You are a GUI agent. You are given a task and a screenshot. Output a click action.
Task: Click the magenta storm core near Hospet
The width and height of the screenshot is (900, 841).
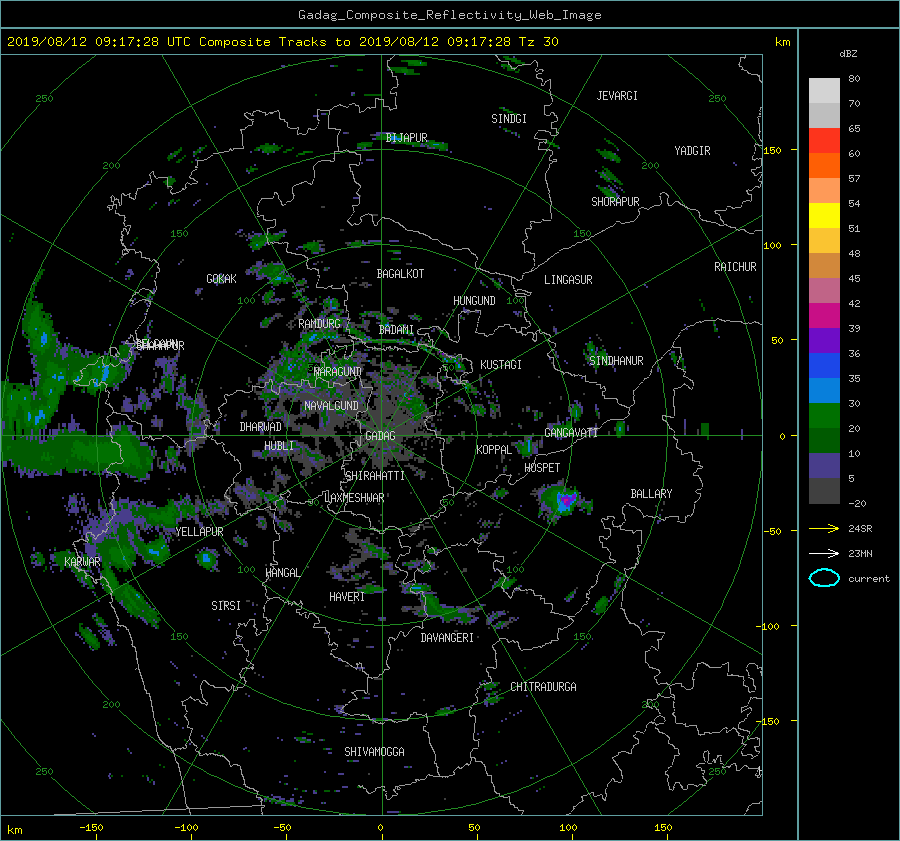point(567,500)
